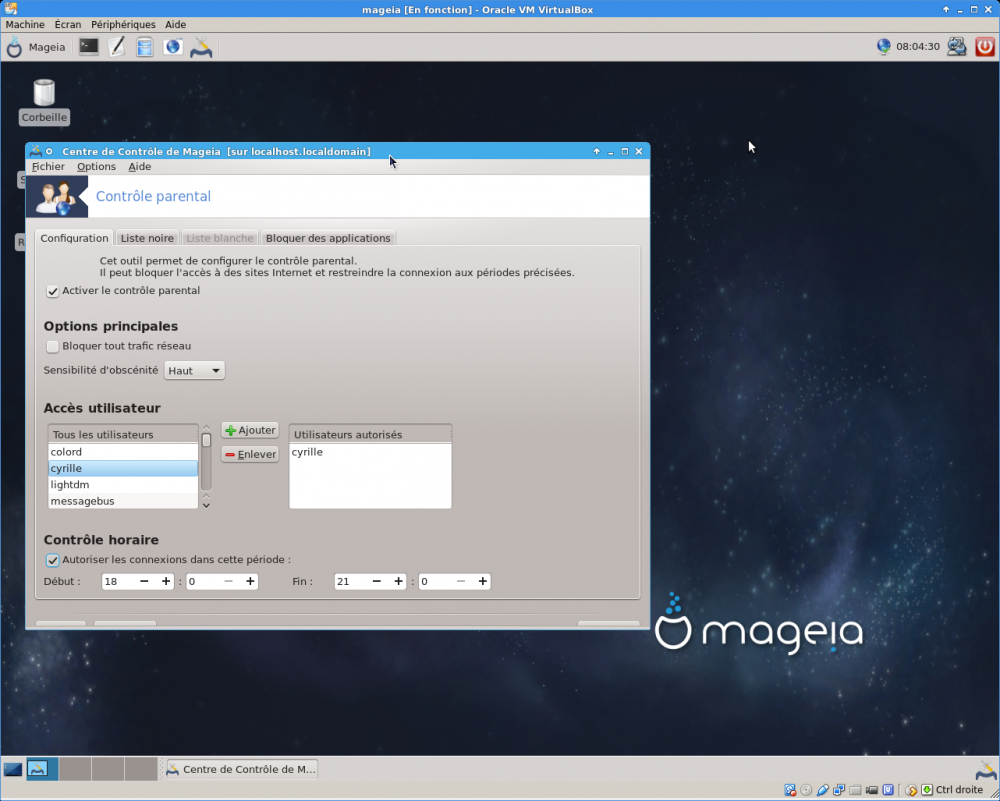
Task: Switch to Bloquer des applications tab
Action: pos(328,238)
